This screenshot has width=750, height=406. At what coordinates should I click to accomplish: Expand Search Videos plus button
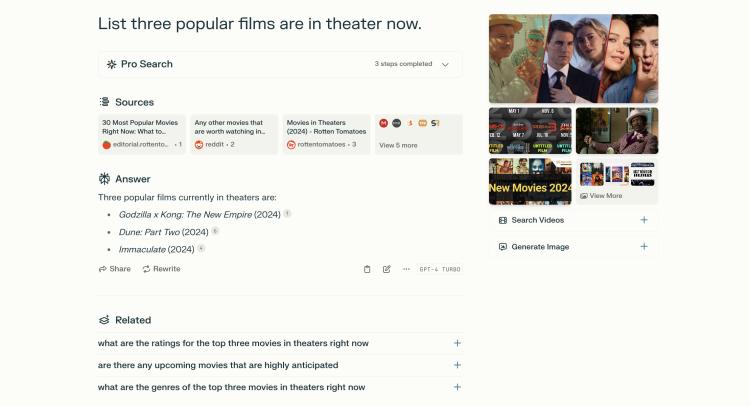[x=644, y=220]
